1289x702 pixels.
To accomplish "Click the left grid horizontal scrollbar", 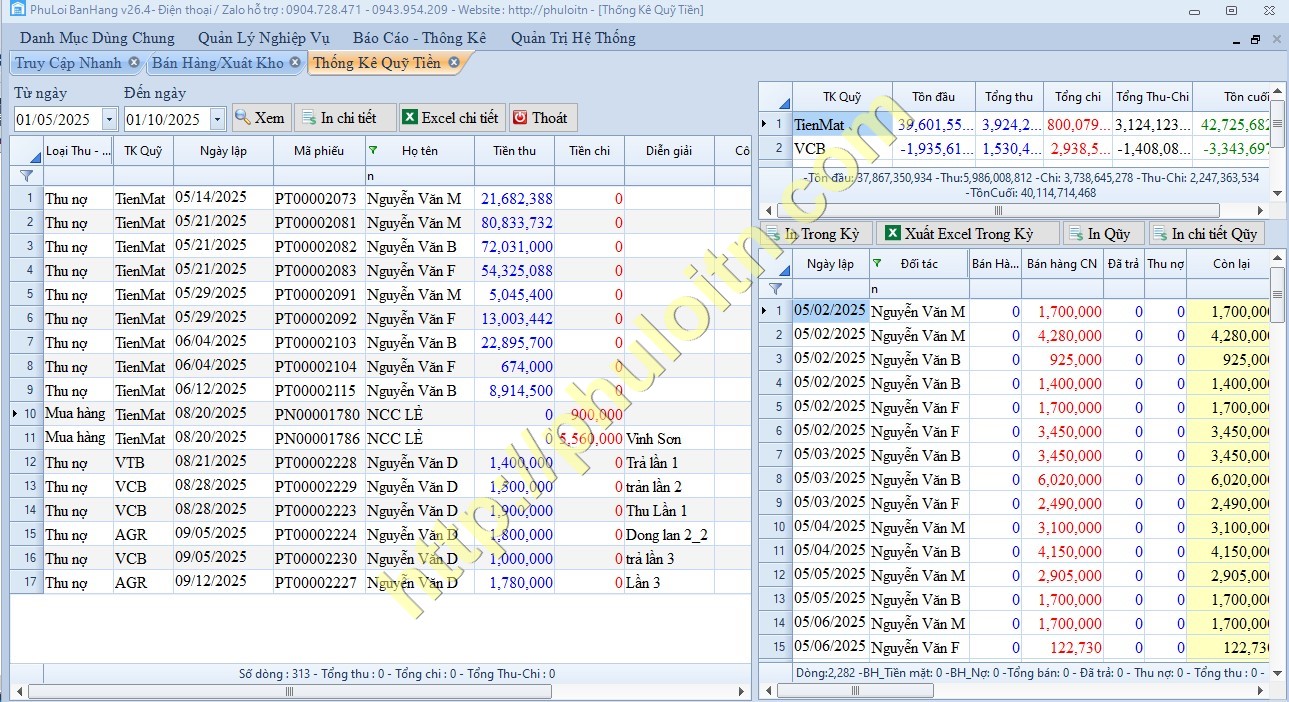I will (380, 691).
